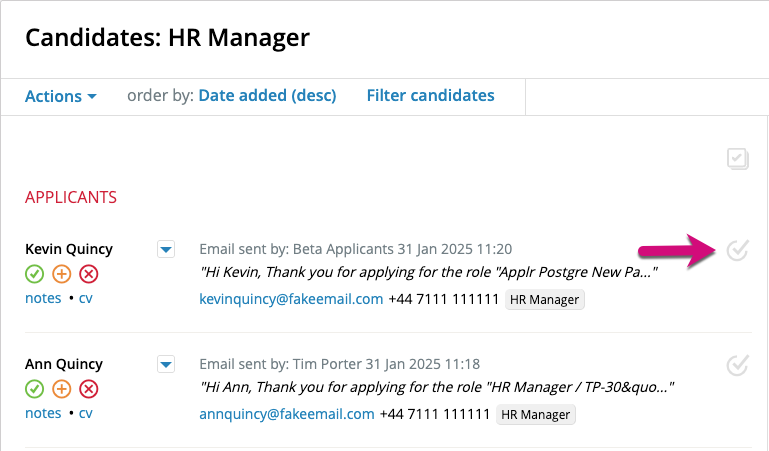Click HR Manager tag on Kevin's row
The height and width of the screenshot is (451, 769).
coord(544,300)
